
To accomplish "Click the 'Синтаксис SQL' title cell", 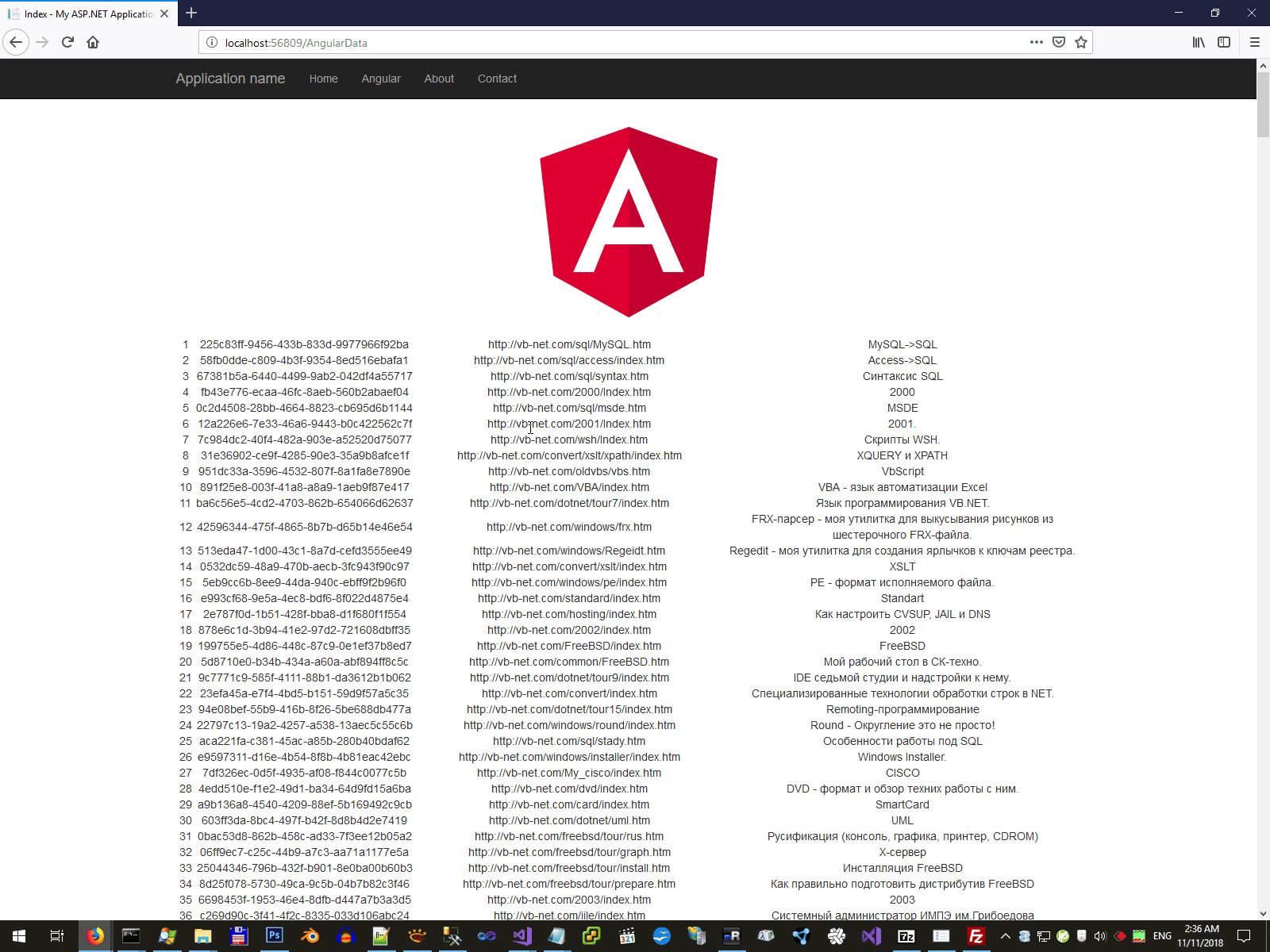I will [902, 376].
